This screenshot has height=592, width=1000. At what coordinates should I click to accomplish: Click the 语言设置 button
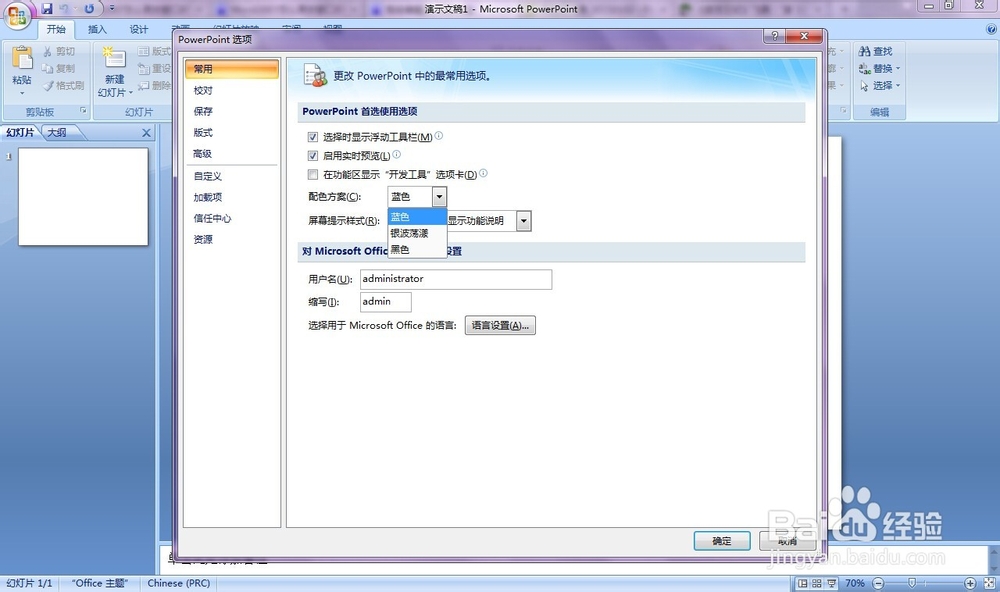coord(499,325)
